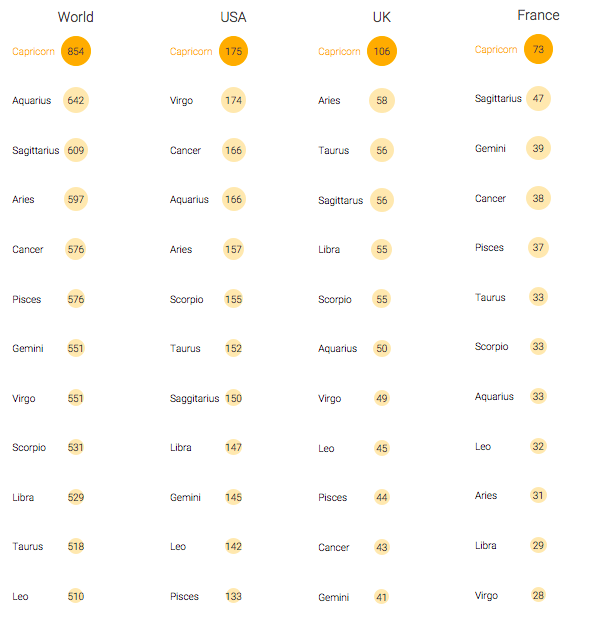The width and height of the screenshot is (600, 620).
Task: Click the Pisces label in USA column
Action: click(x=184, y=596)
